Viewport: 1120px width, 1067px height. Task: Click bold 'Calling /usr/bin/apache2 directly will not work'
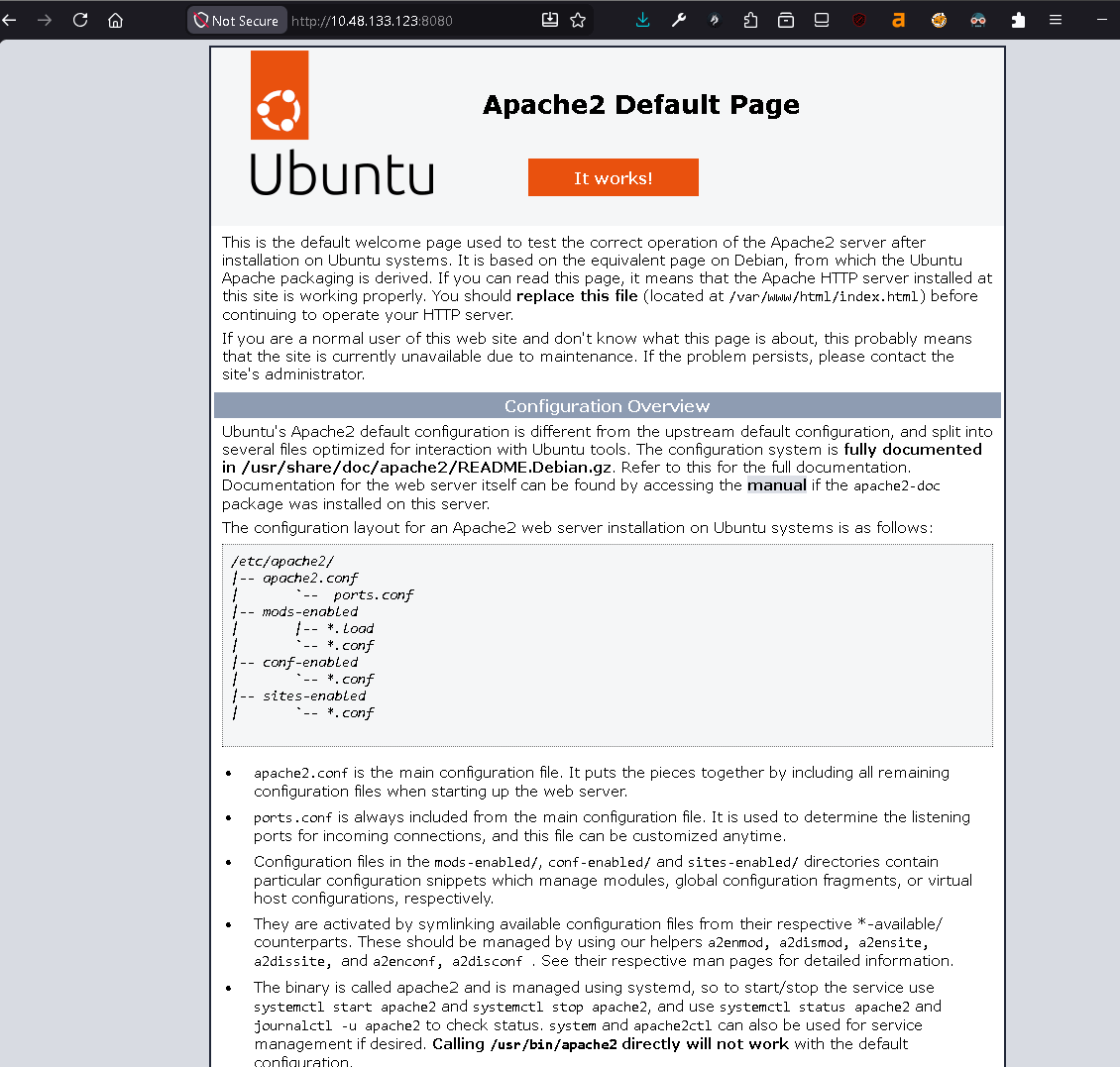tap(611, 1043)
